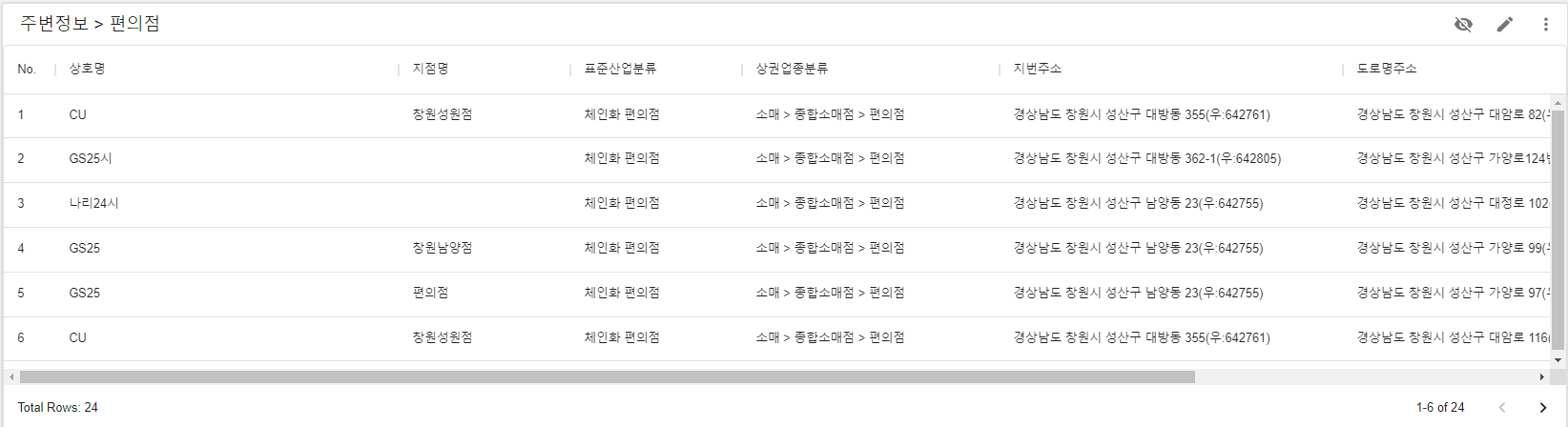The height and width of the screenshot is (427, 1568).
Task: Click the 표준산업분류 column header
Action: (x=620, y=69)
